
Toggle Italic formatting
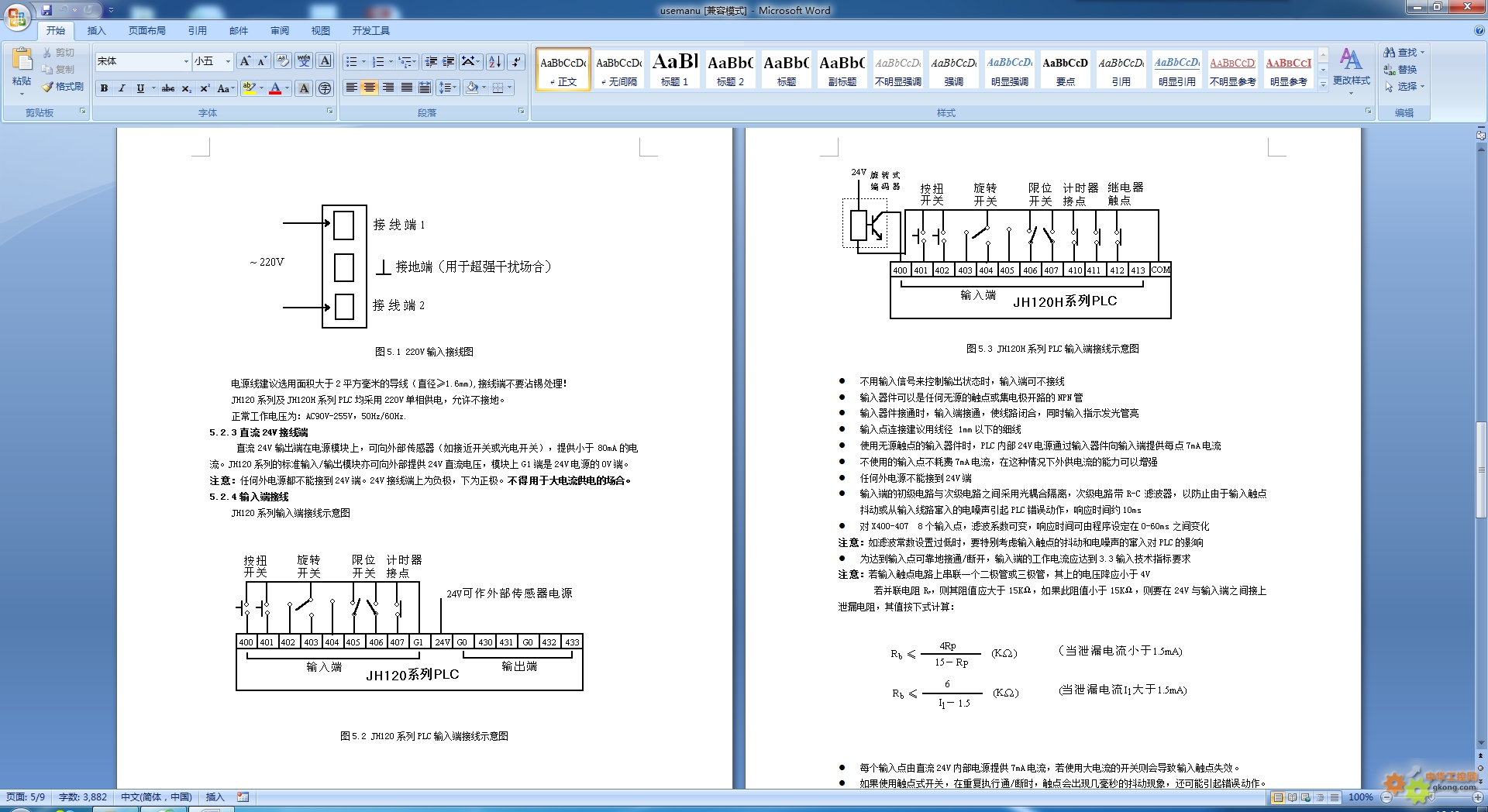[x=122, y=88]
